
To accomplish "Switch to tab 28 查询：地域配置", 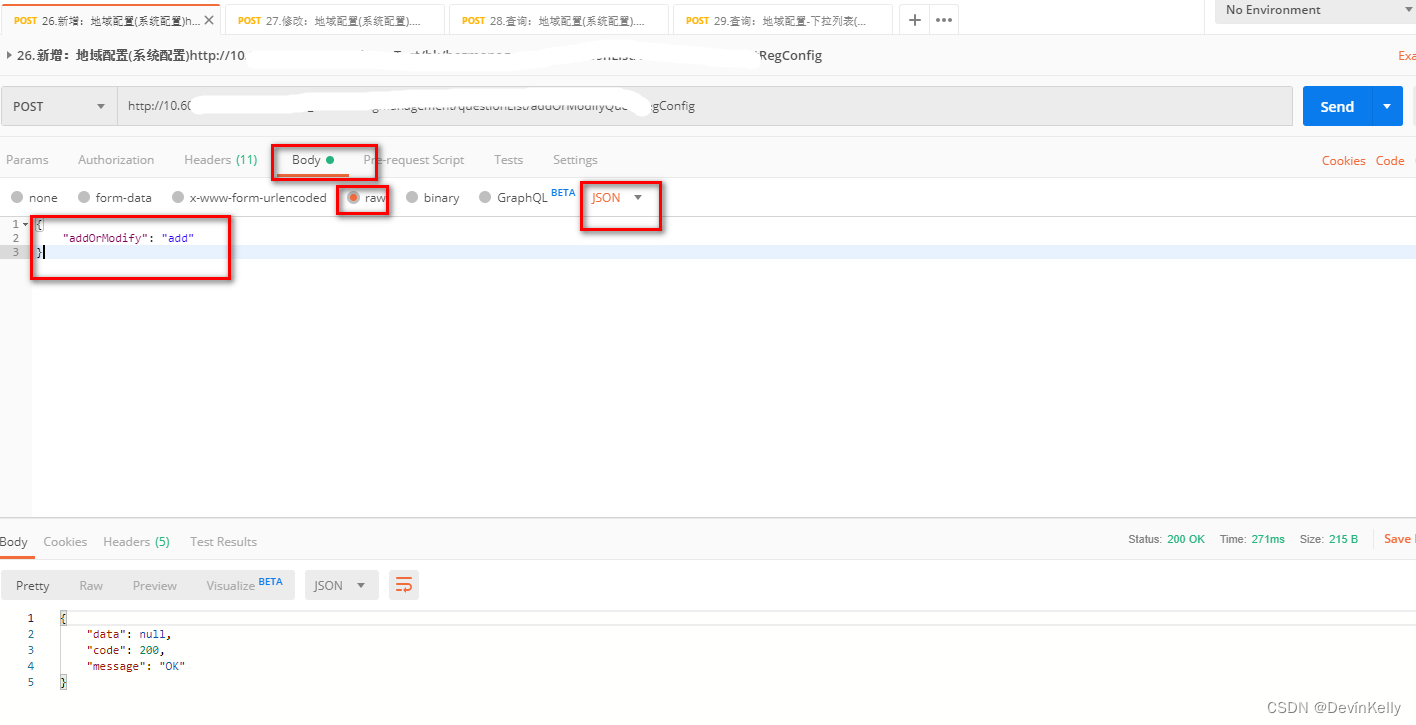I will click(x=559, y=20).
